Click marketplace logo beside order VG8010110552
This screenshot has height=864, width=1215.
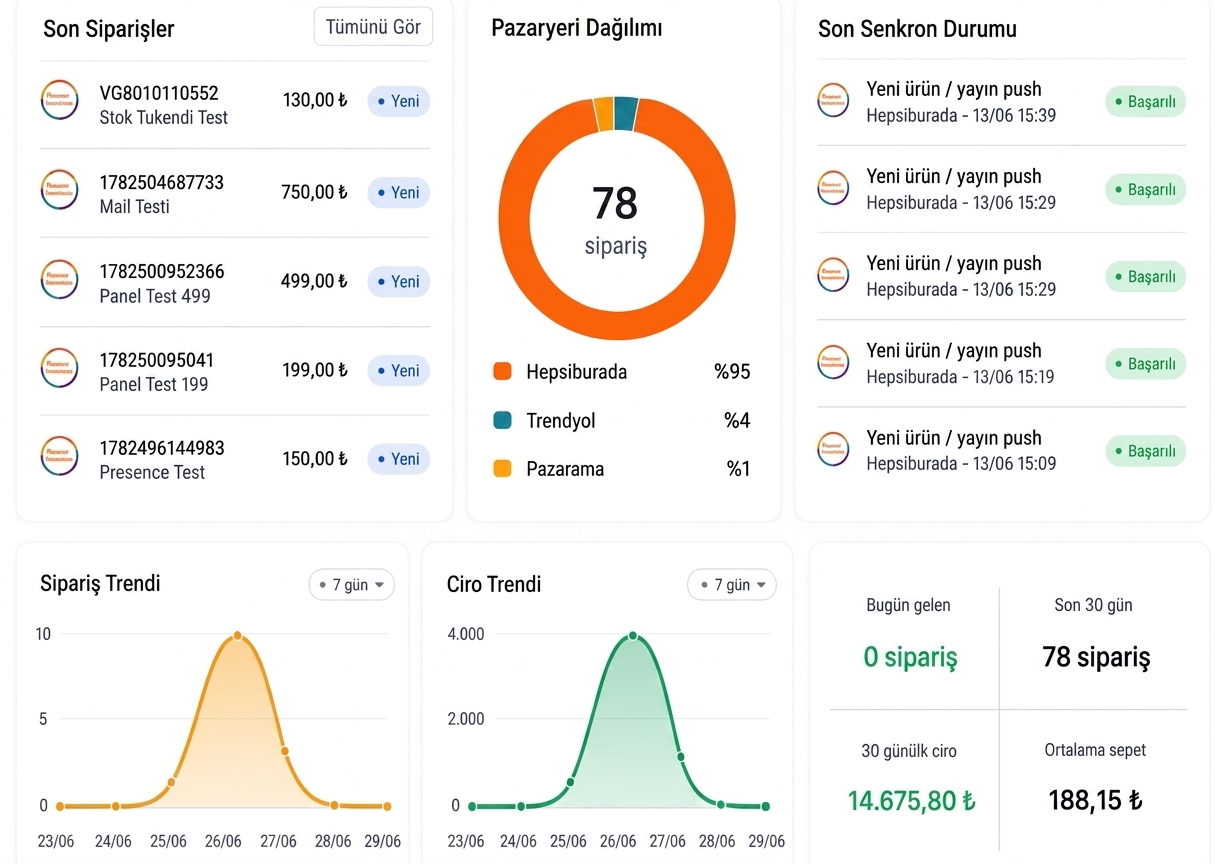tap(59, 101)
